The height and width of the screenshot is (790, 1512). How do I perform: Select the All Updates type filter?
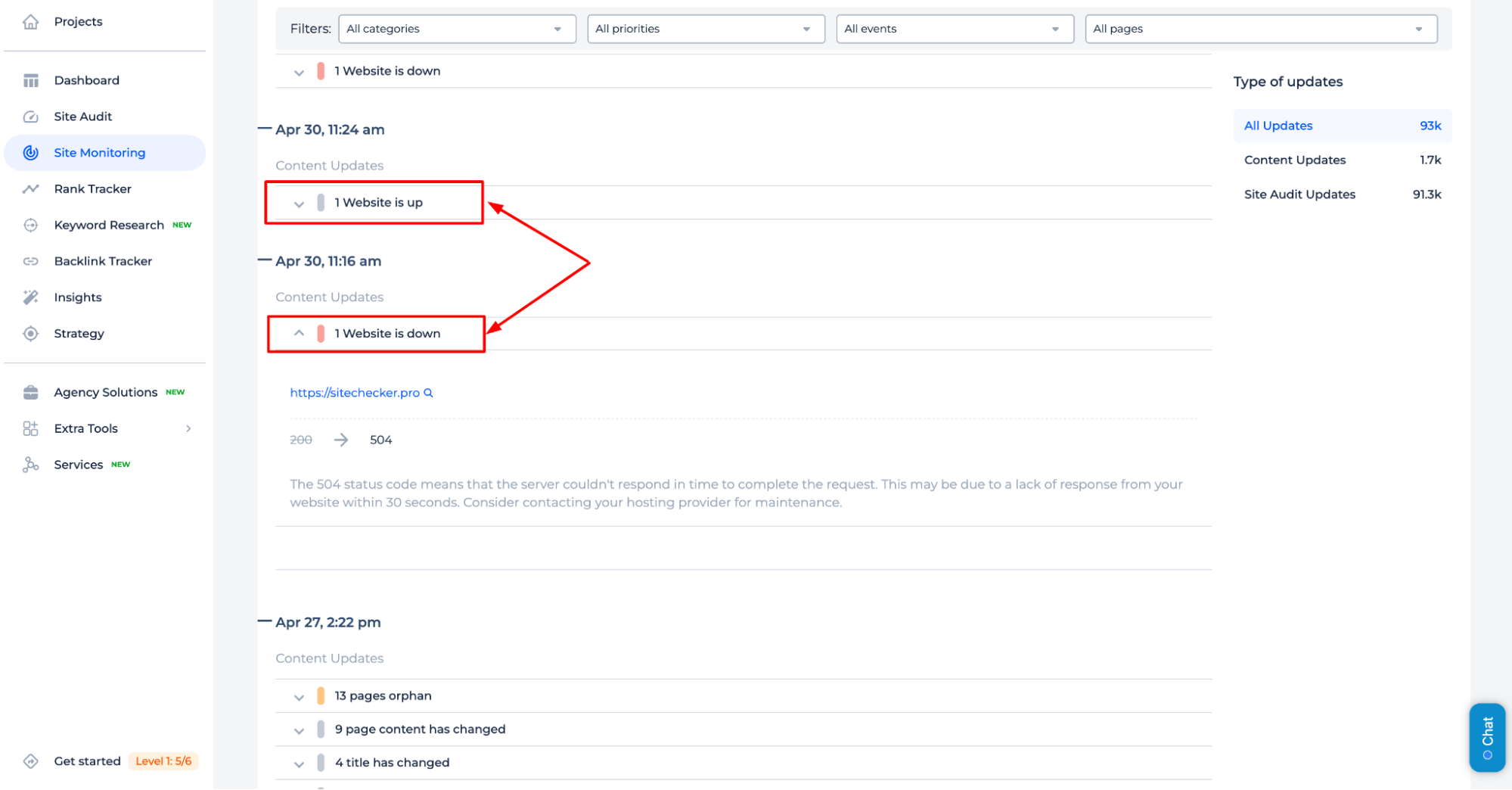point(1342,126)
